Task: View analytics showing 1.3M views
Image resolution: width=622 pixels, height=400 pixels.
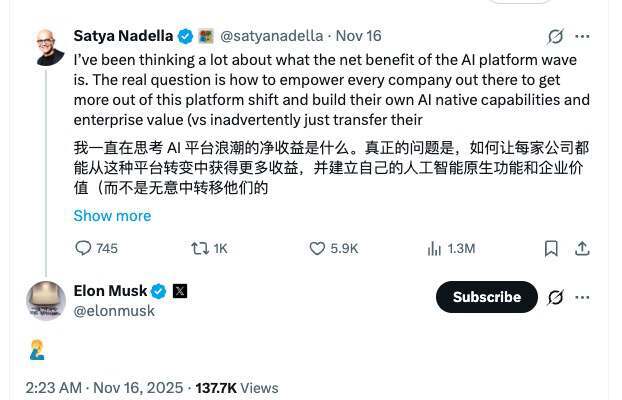Action: click(x=435, y=248)
